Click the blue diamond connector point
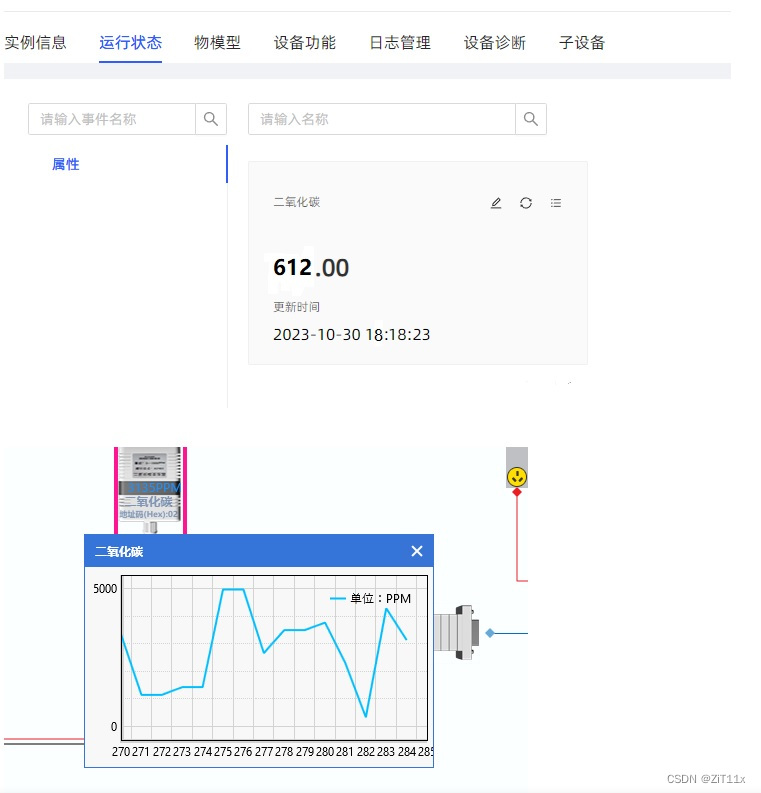The height and width of the screenshot is (793, 761). (x=490, y=633)
